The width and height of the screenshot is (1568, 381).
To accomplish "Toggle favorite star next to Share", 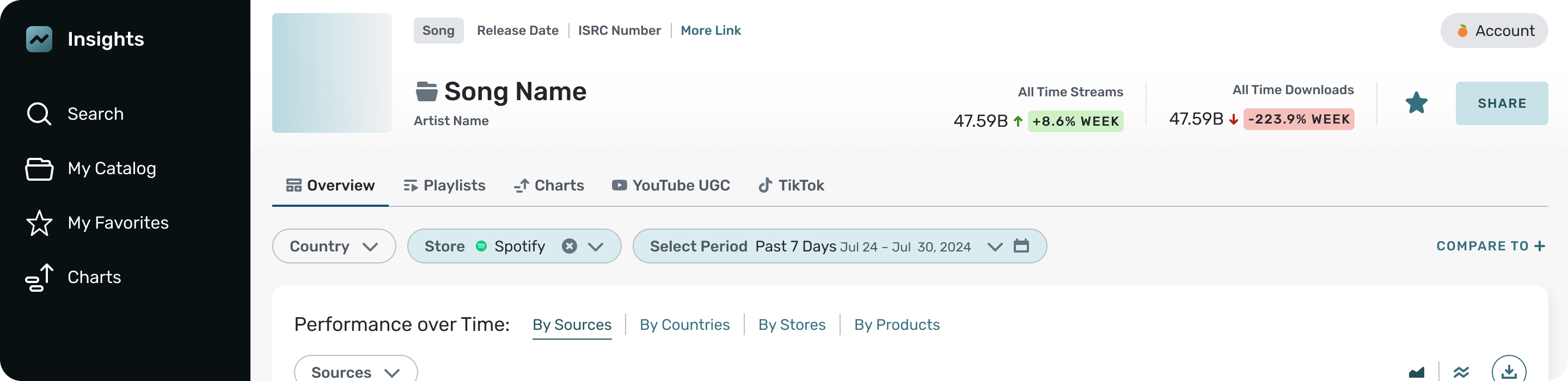I will pyautogui.click(x=1416, y=103).
